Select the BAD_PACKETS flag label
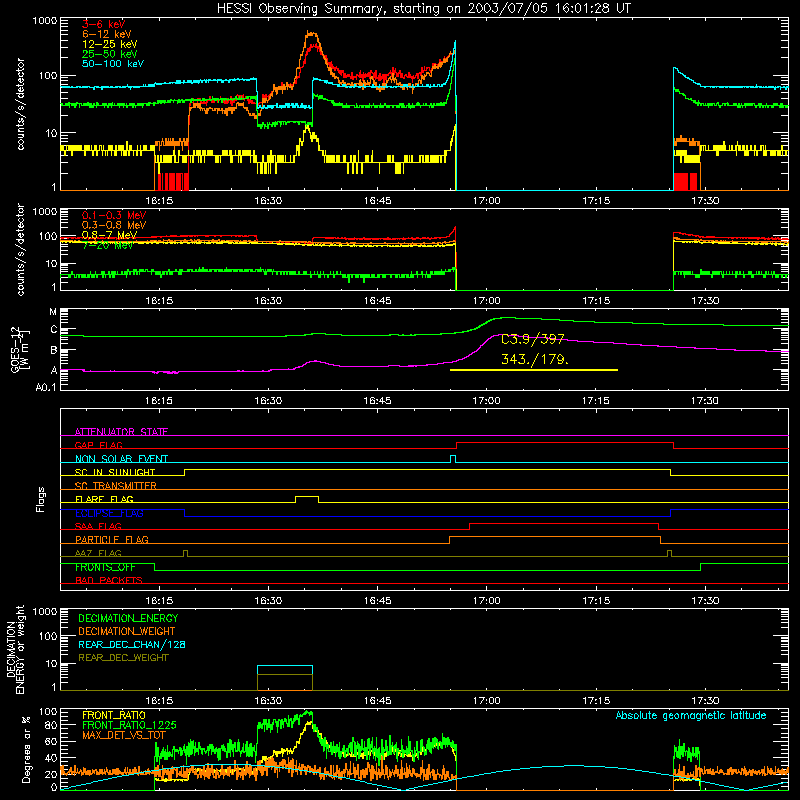Screen dimensions: 800x800 click(109, 580)
